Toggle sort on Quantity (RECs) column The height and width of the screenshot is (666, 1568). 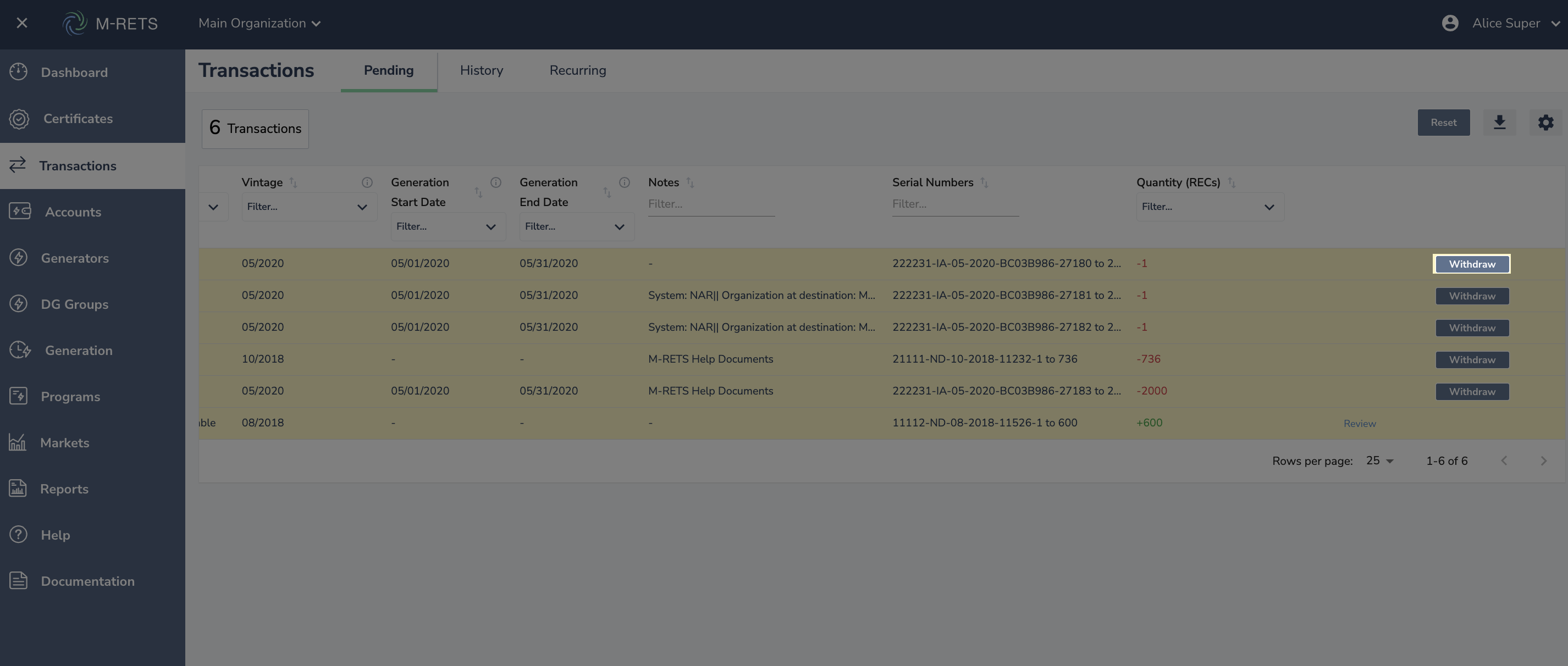click(x=1232, y=182)
